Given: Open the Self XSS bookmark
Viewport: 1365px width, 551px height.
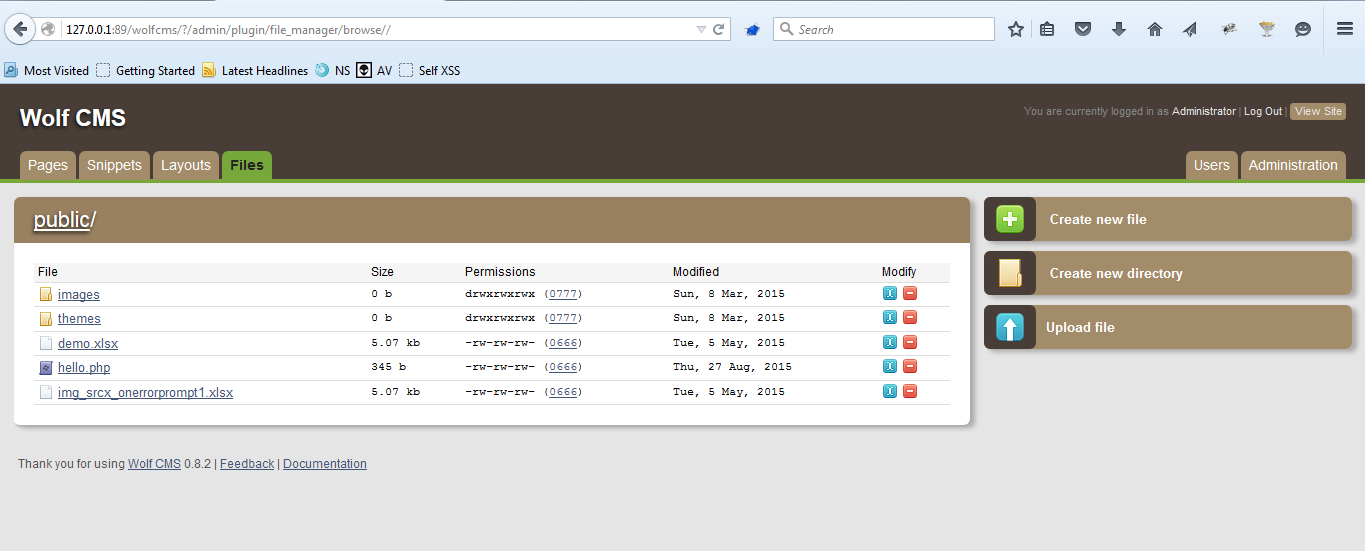Looking at the screenshot, I should pos(430,70).
